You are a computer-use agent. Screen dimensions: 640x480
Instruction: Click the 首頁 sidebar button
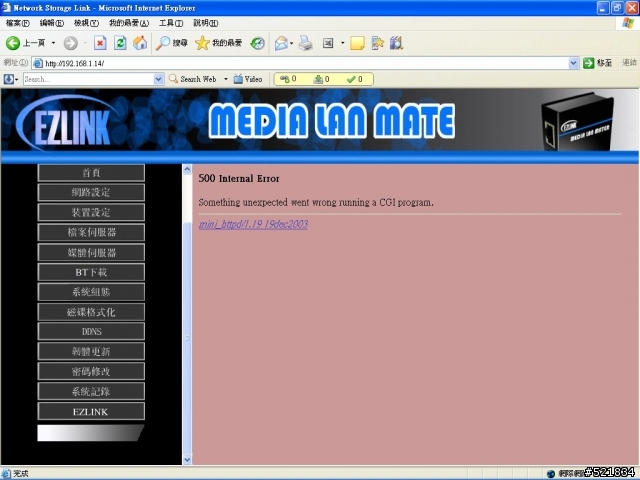pyautogui.click(x=91, y=173)
